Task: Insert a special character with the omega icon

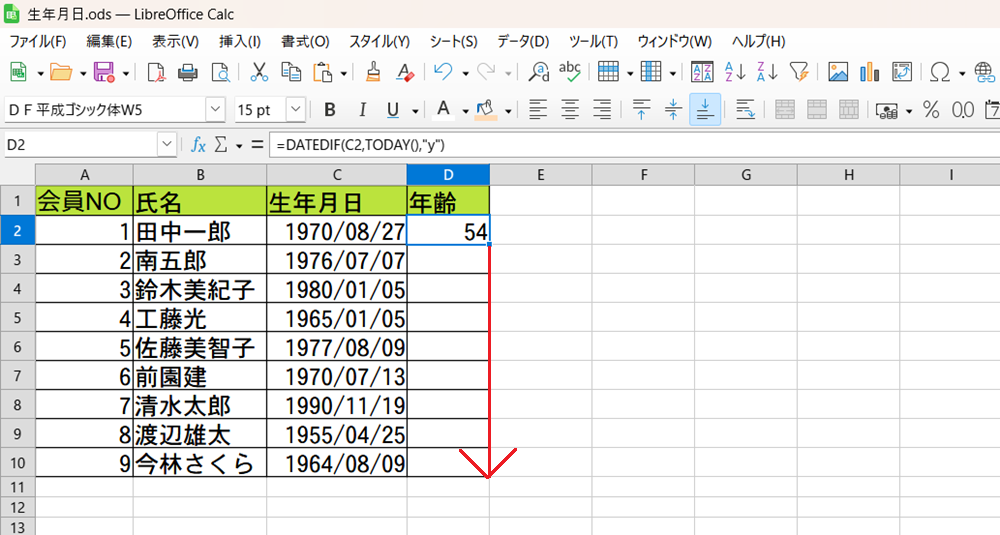Action: pyautogui.click(x=940, y=72)
